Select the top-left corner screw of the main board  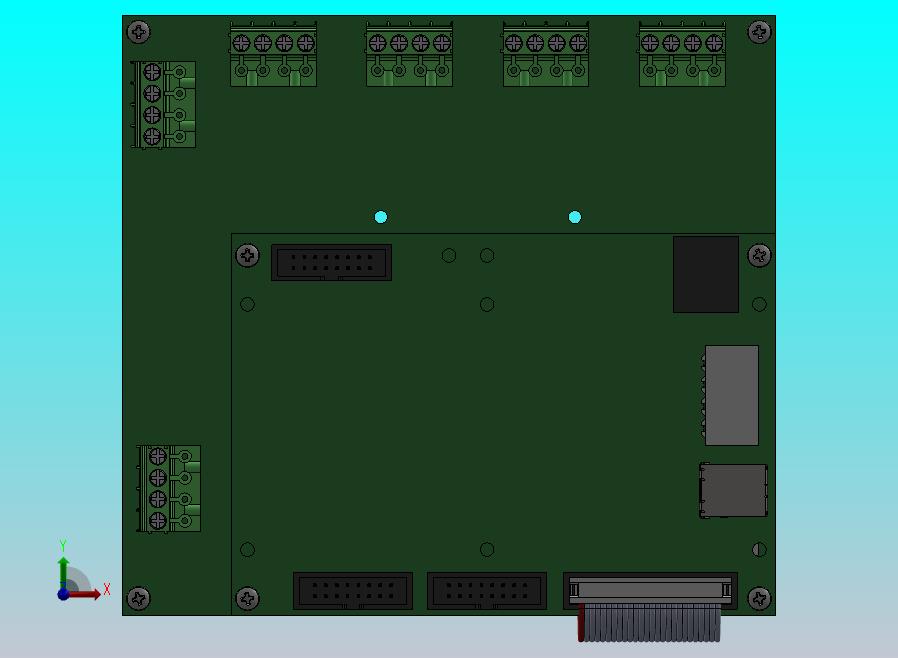coord(139,32)
